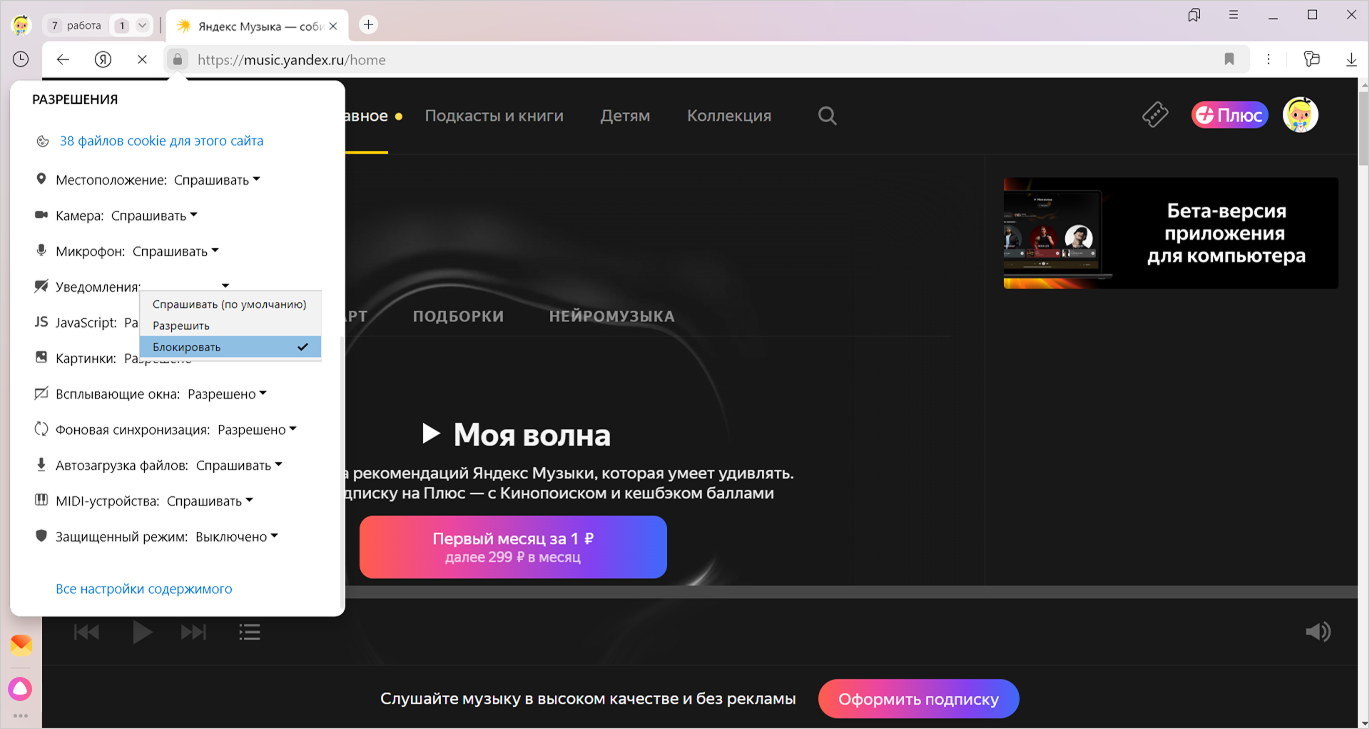1369x729 pixels.
Task: Open 38 cookie files link for this site
Action: [161, 141]
